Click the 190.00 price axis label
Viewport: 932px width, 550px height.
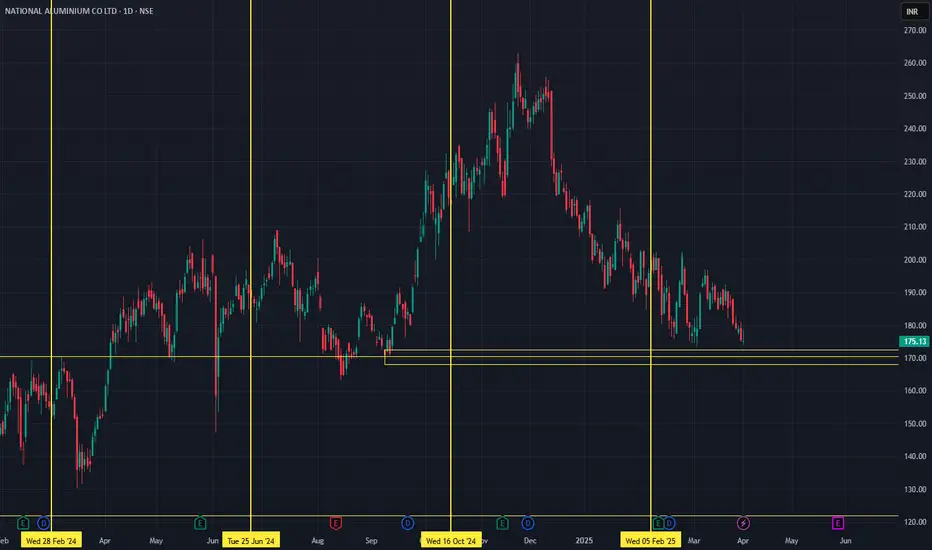[915, 293]
